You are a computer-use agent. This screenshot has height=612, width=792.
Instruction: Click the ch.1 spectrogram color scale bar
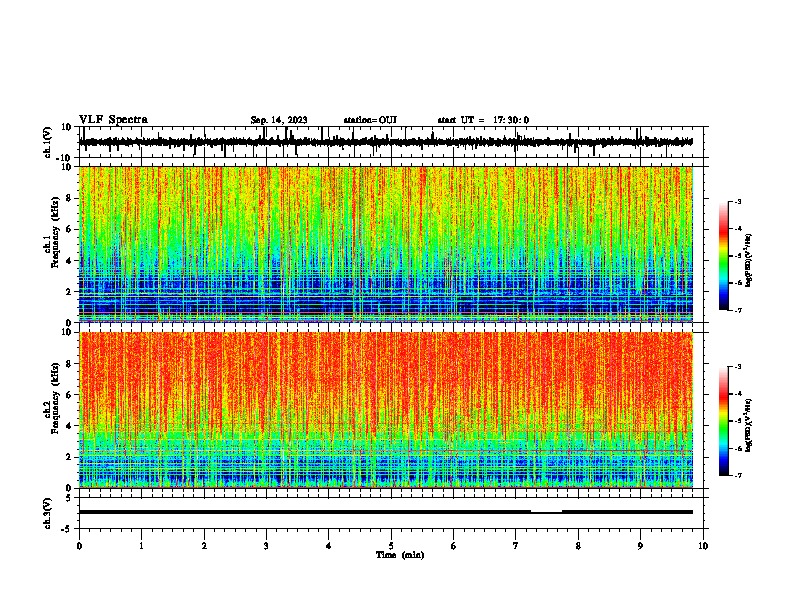coord(724,256)
